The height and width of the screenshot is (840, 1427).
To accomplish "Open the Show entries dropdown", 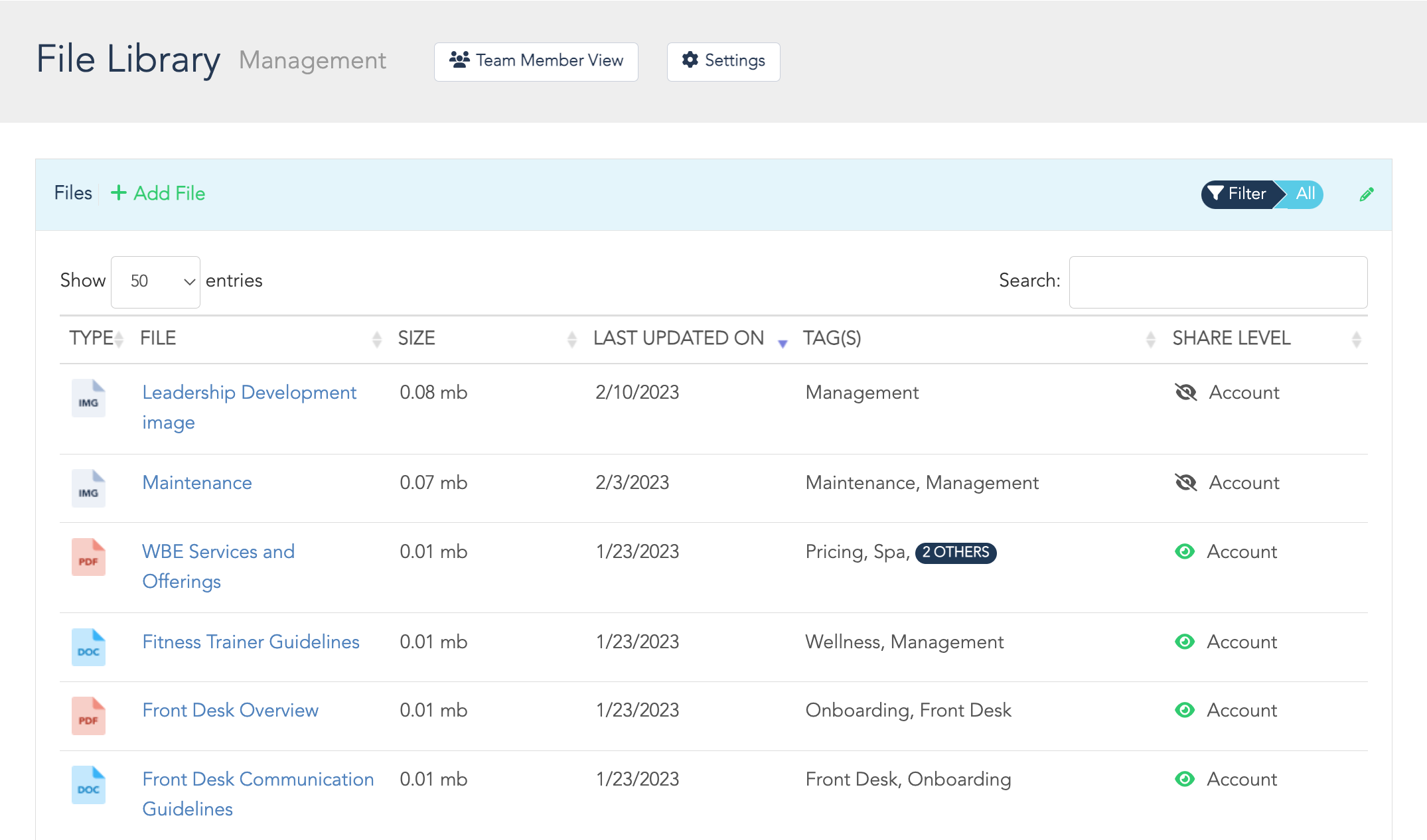I will tap(155, 281).
